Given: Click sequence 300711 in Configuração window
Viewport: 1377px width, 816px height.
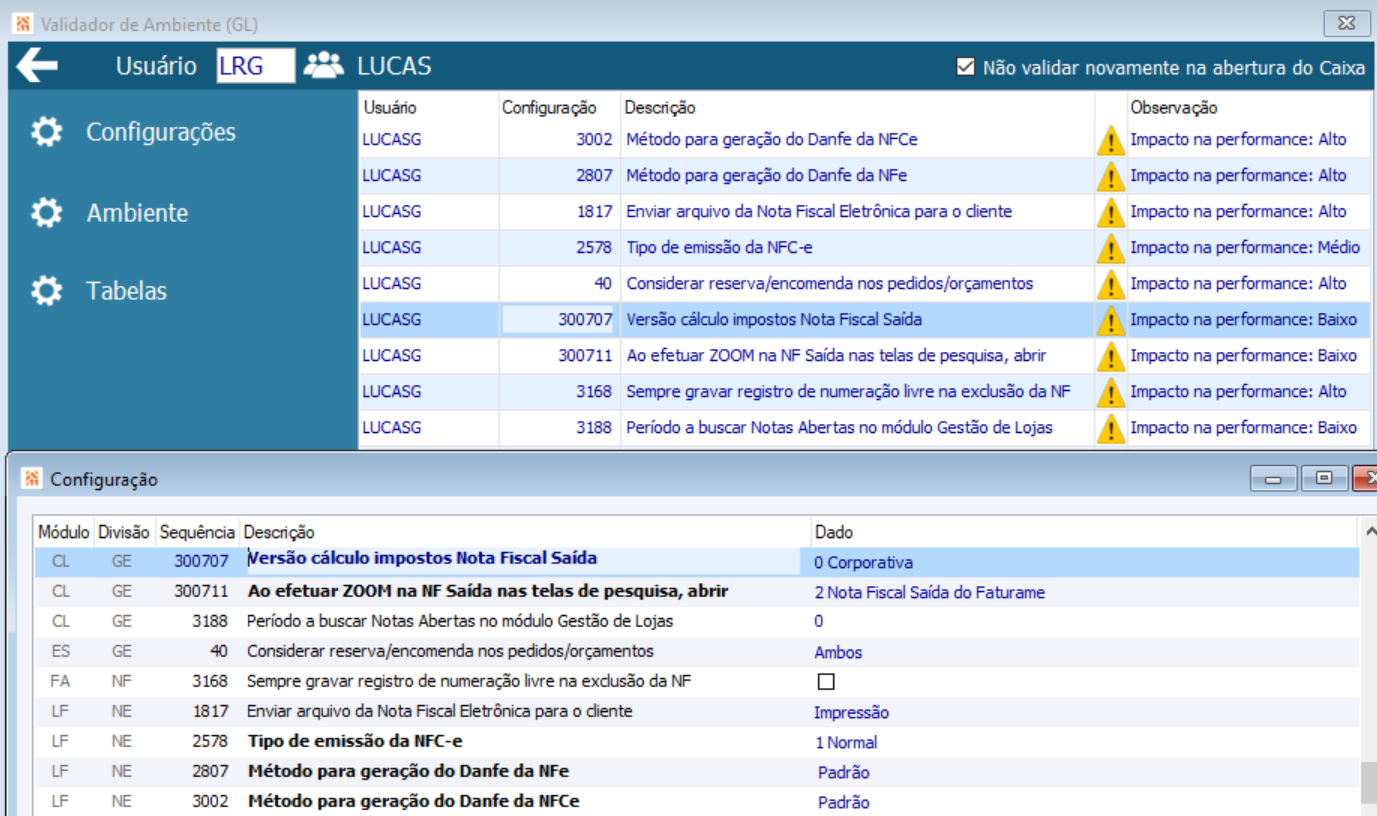Looking at the screenshot, I should [x=201, y=592].
